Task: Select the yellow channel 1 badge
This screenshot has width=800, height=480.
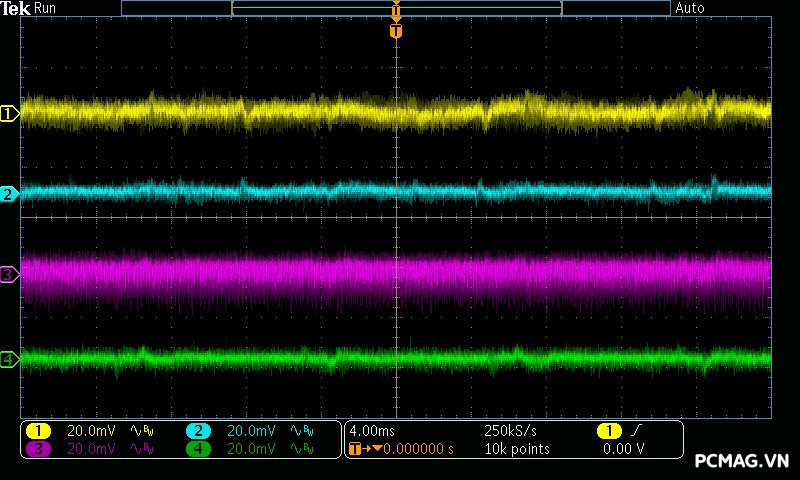Action: [38, 431]
